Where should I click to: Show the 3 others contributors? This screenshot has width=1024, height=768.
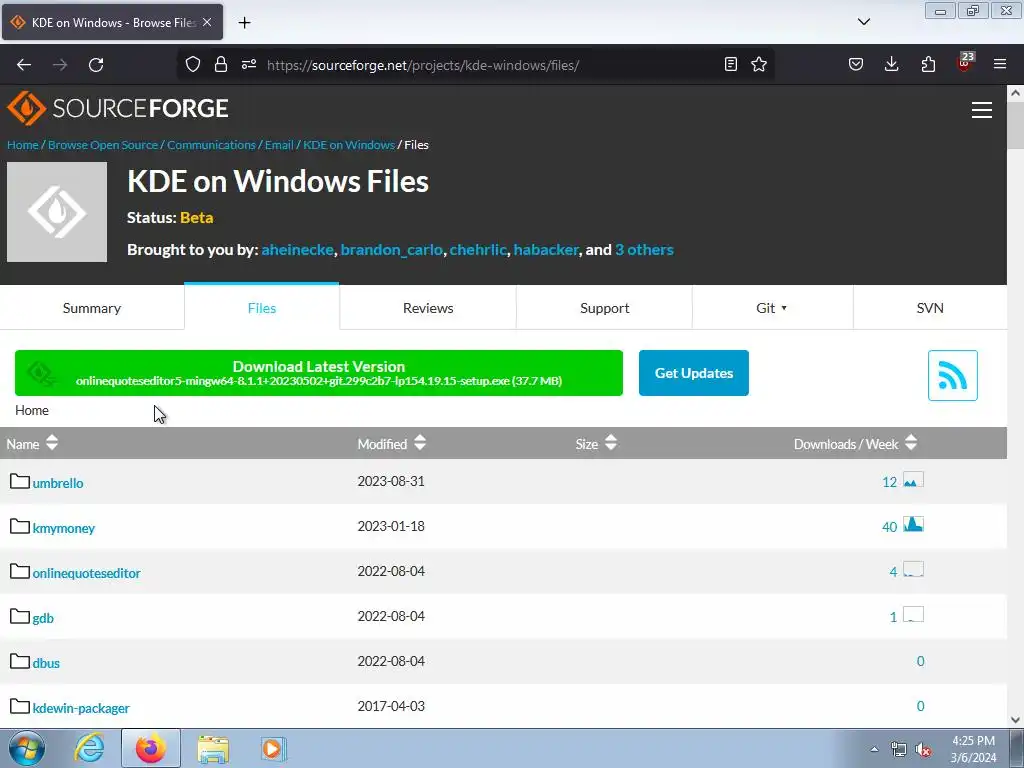pos(644,249)
